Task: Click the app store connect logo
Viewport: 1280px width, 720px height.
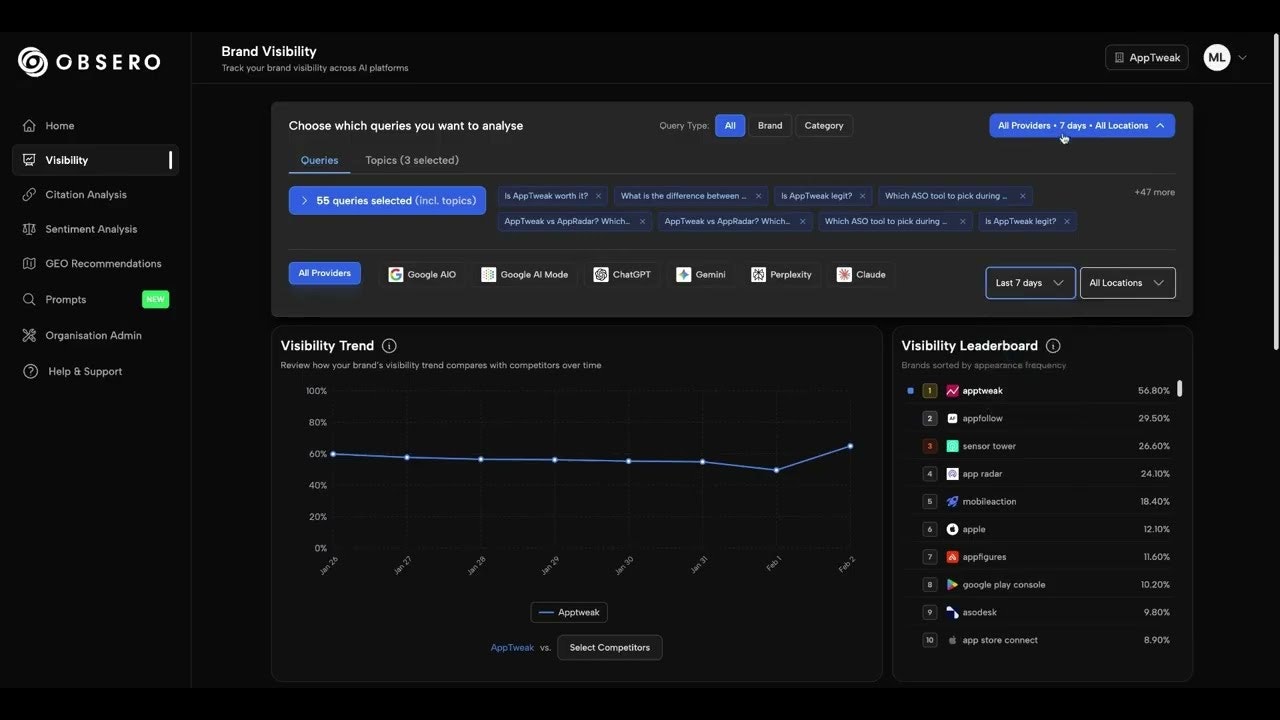Action: [x=952, y=640]
